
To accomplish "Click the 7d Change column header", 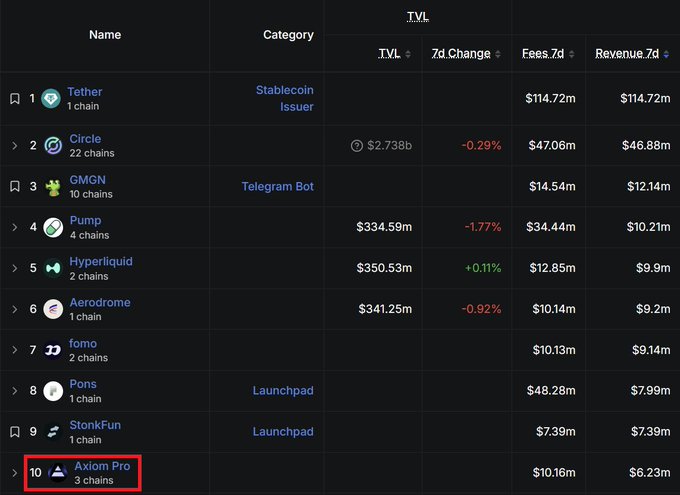I will (x=461, y=53).
